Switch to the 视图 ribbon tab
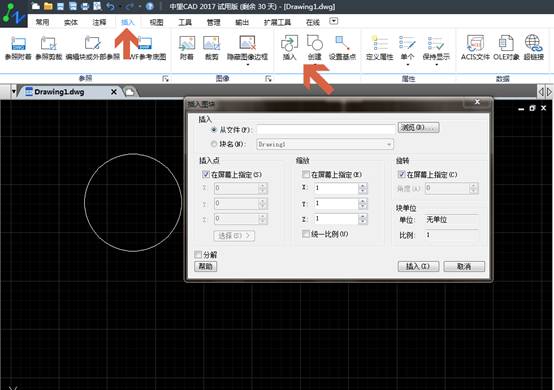Viewport: 554px width, 390px height. point(156,22)
